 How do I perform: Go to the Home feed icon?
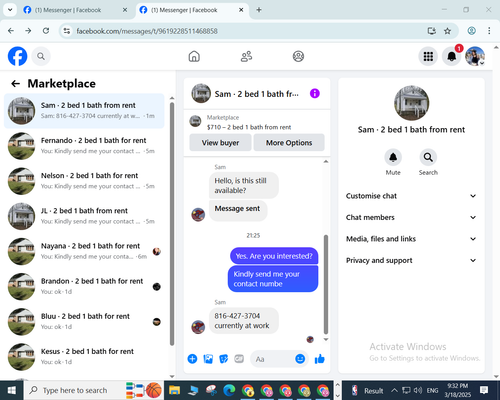click(x=194, y=56)
